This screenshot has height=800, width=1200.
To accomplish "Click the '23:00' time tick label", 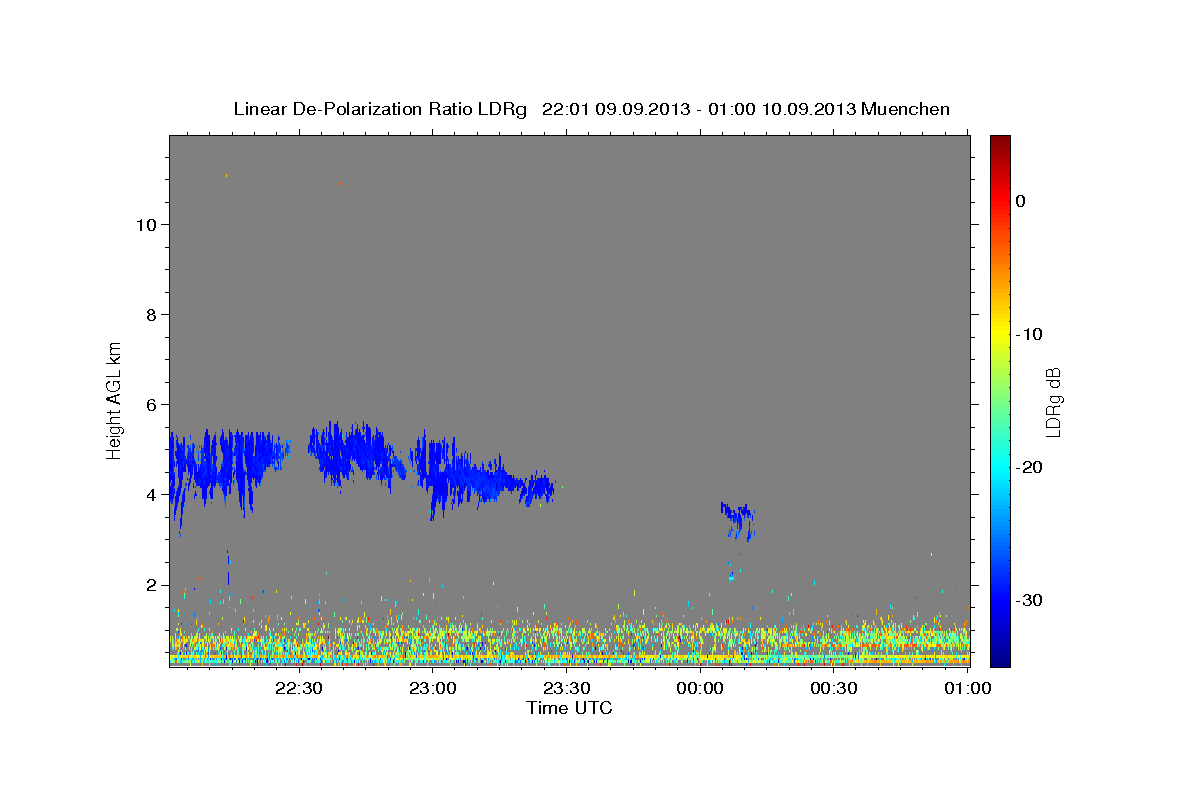I will point(433,688).
